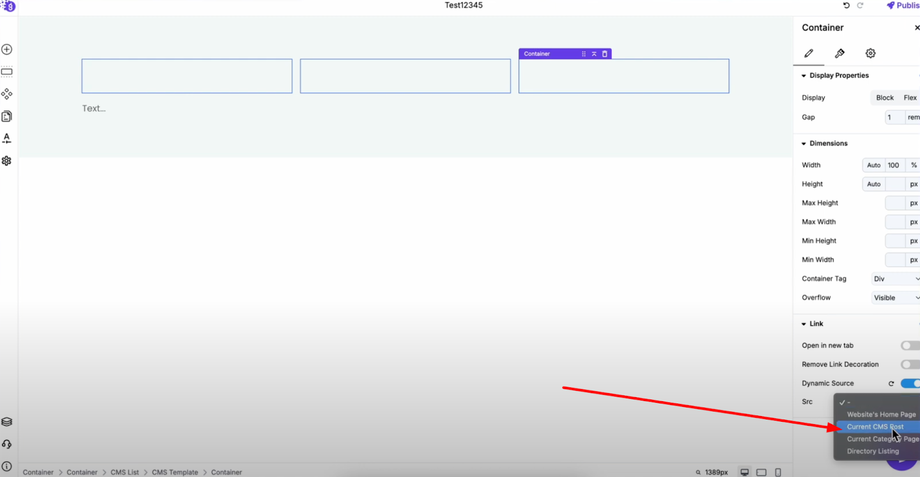This screenshot has height=477, width=920.
Task: Set Height to Auto
Action: click(874, 184)
